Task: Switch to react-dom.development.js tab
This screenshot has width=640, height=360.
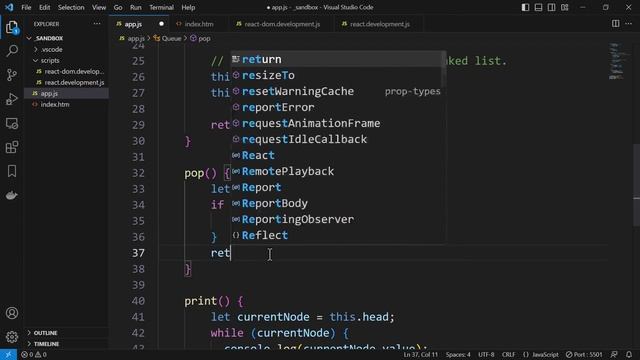Action: (x=282, y=24)
